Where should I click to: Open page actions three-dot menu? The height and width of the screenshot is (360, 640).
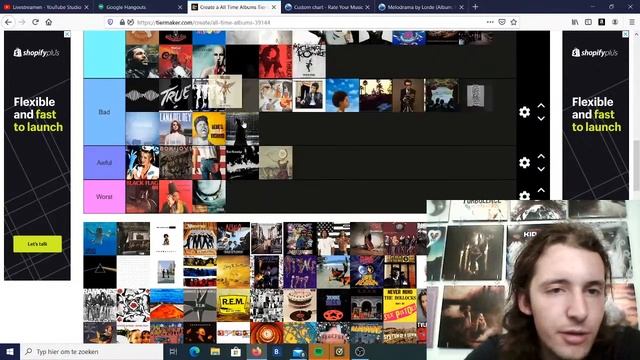click(x=490, y=22)
